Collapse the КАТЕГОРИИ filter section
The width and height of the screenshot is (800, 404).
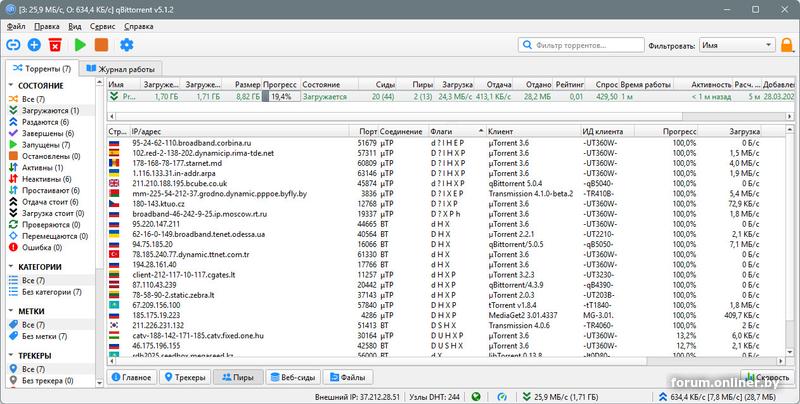coord(12,267)
